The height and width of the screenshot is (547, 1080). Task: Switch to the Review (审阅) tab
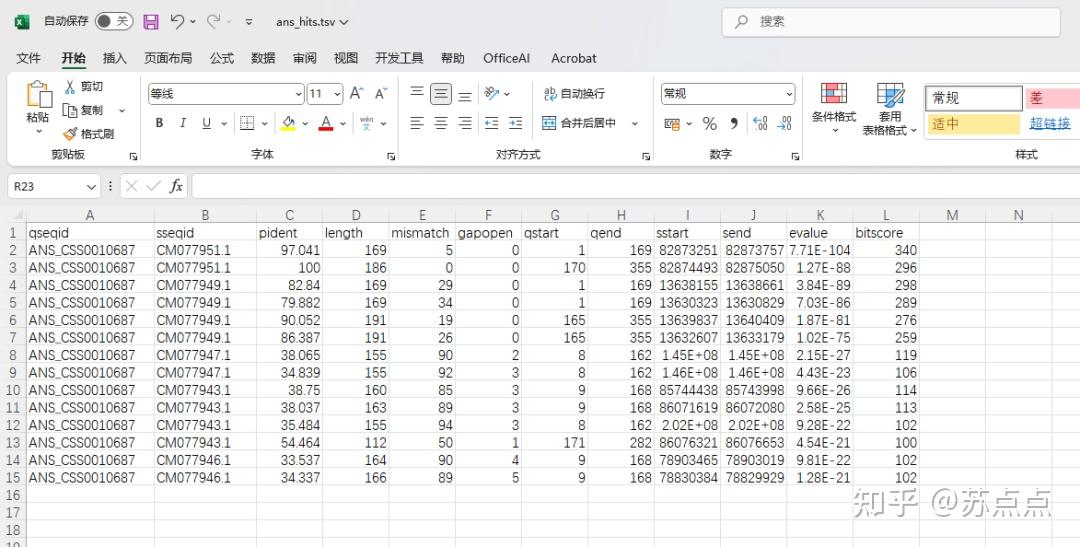click(x=304, y=58)
